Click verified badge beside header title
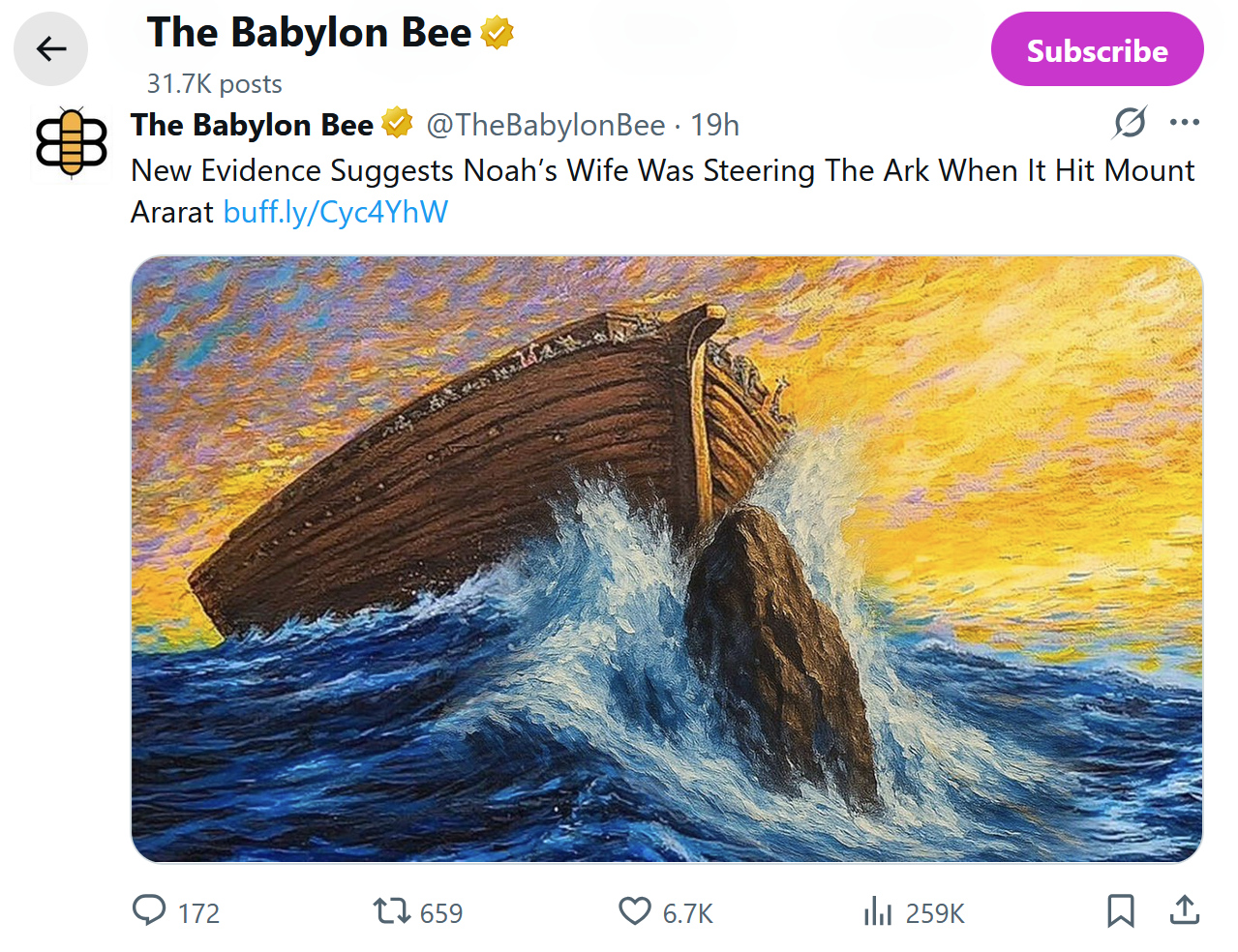This screenshot has height=952, width=1238. tap(498, 33)
